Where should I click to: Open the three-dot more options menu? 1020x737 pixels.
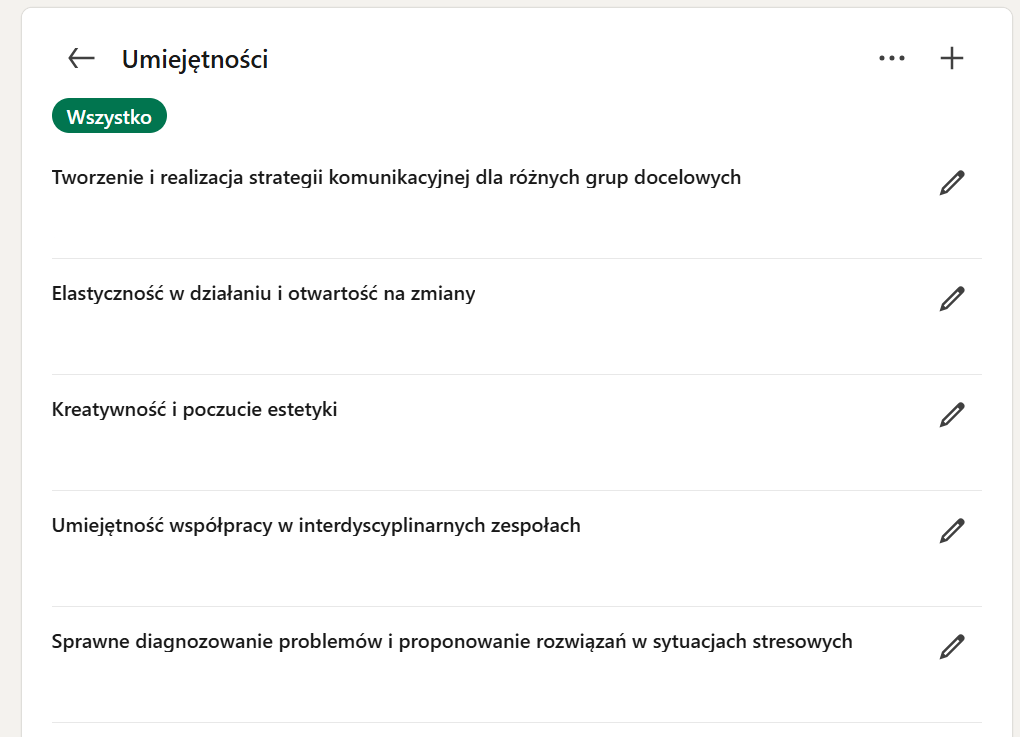coord(891,59)
